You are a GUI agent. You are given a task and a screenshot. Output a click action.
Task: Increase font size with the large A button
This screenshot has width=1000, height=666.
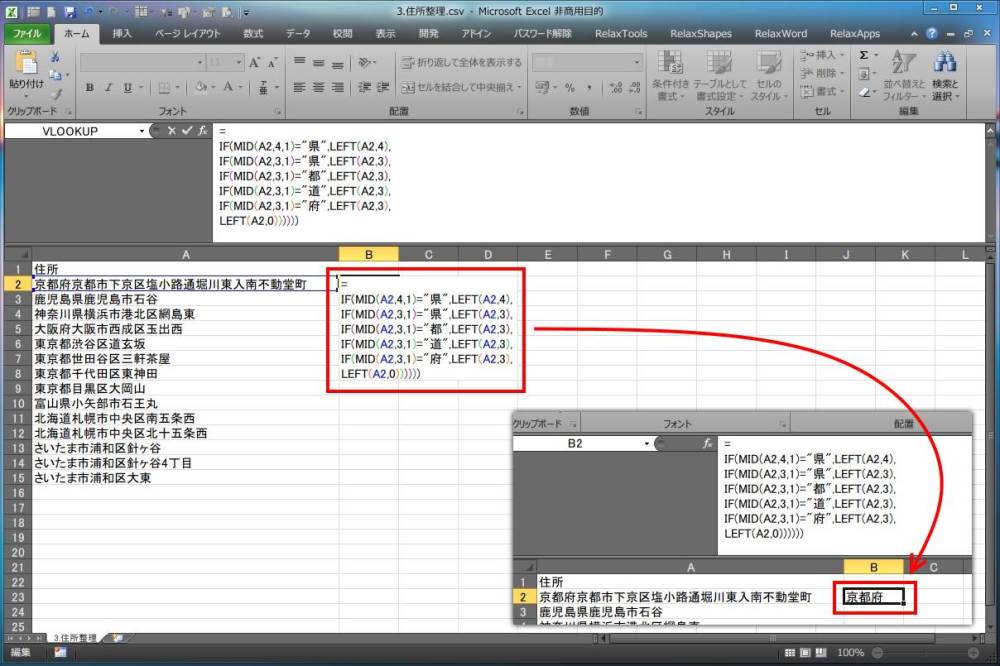254,62
